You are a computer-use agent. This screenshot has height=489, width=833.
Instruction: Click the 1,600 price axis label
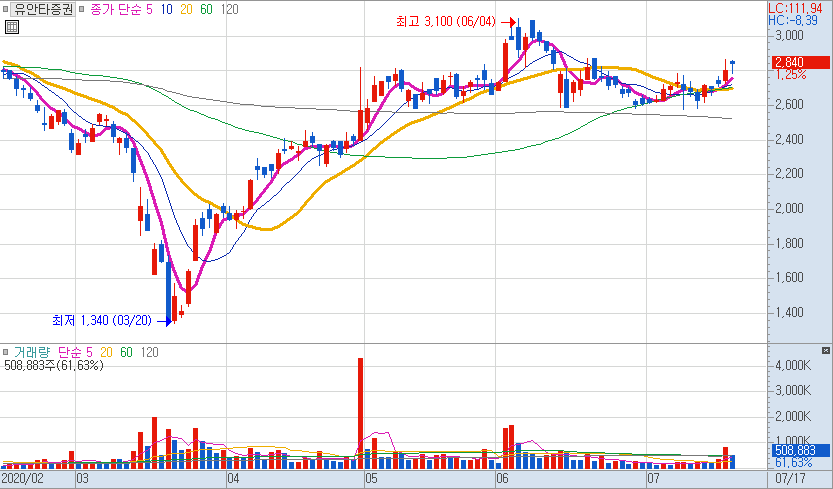788,277
